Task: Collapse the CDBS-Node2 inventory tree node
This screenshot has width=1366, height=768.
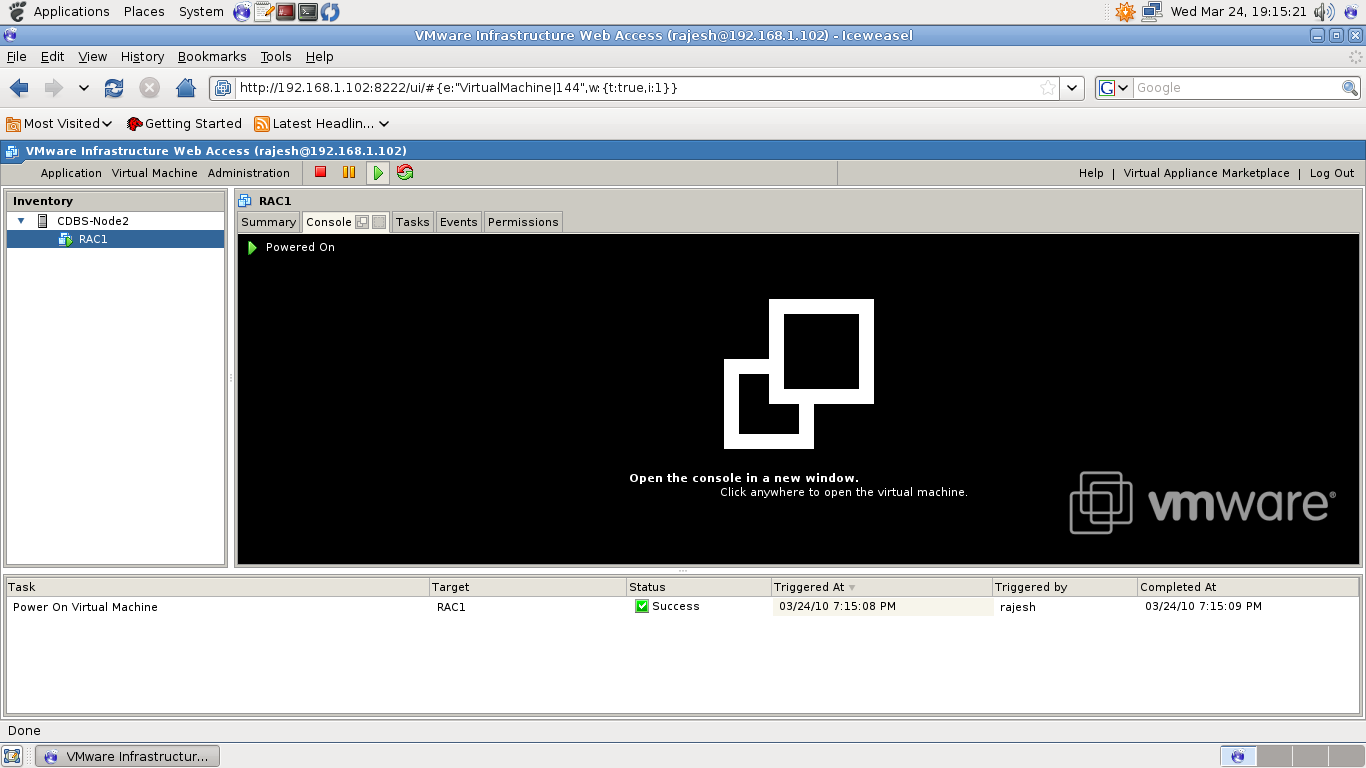Action: coord(21,221)
